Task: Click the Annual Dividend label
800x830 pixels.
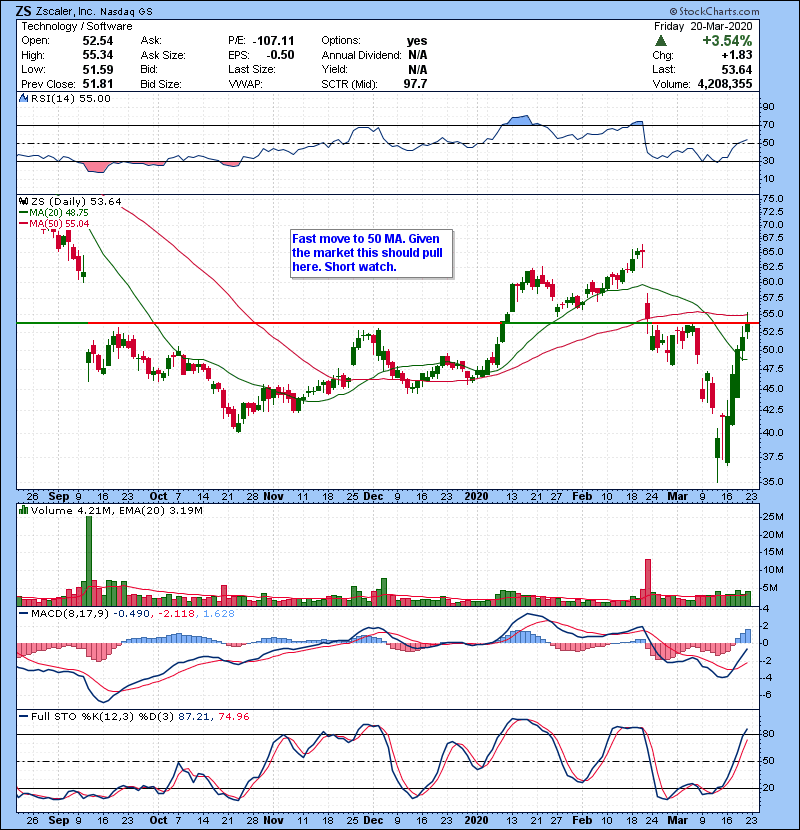Action: click(x=362, y=55)
